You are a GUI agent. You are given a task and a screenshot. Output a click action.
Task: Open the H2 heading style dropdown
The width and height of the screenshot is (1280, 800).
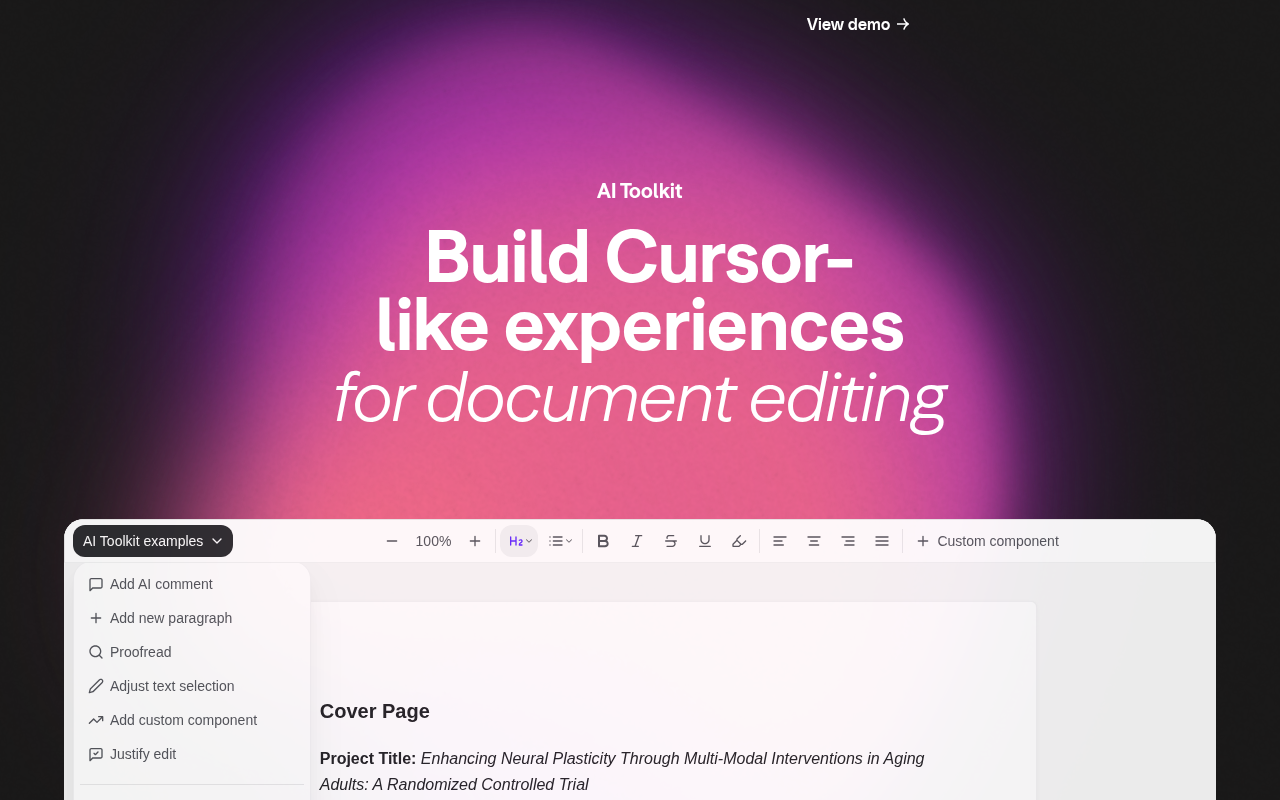520,541
